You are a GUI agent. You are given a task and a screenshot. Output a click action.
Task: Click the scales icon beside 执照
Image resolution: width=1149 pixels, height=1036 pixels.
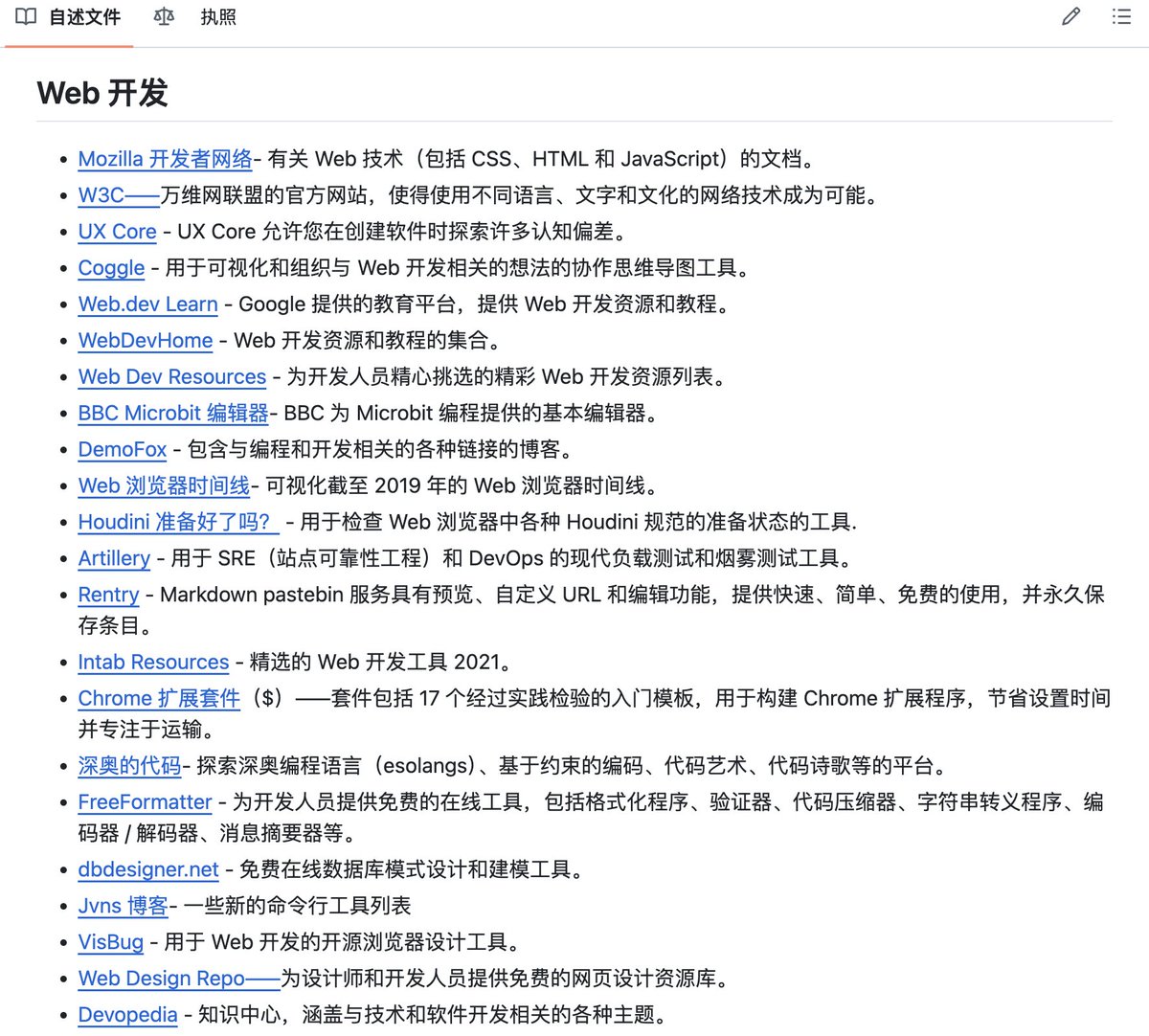pyautogui.click(x=163, y=16)
